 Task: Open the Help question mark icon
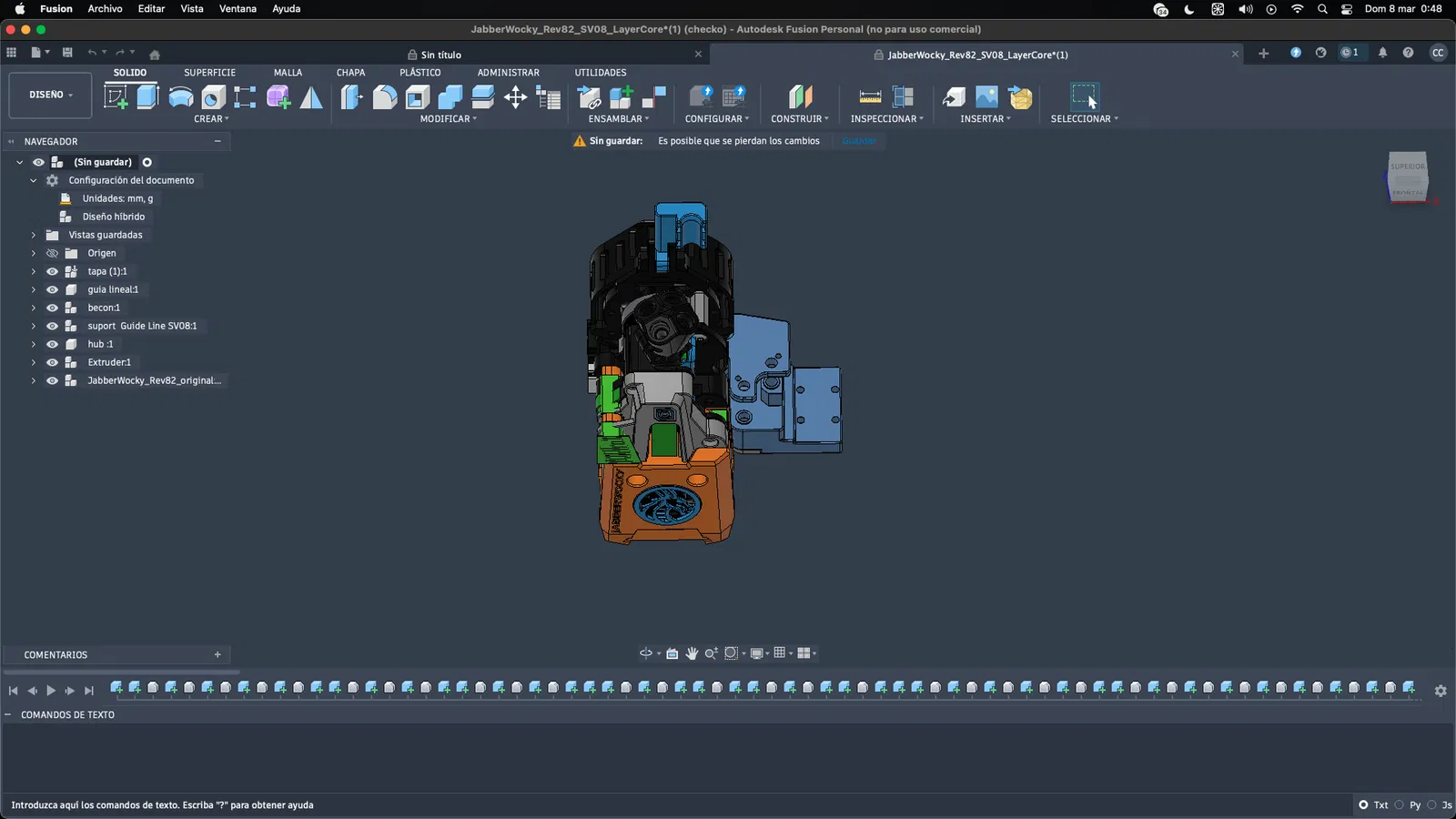pyautogui.click(x=1408, y=53)
